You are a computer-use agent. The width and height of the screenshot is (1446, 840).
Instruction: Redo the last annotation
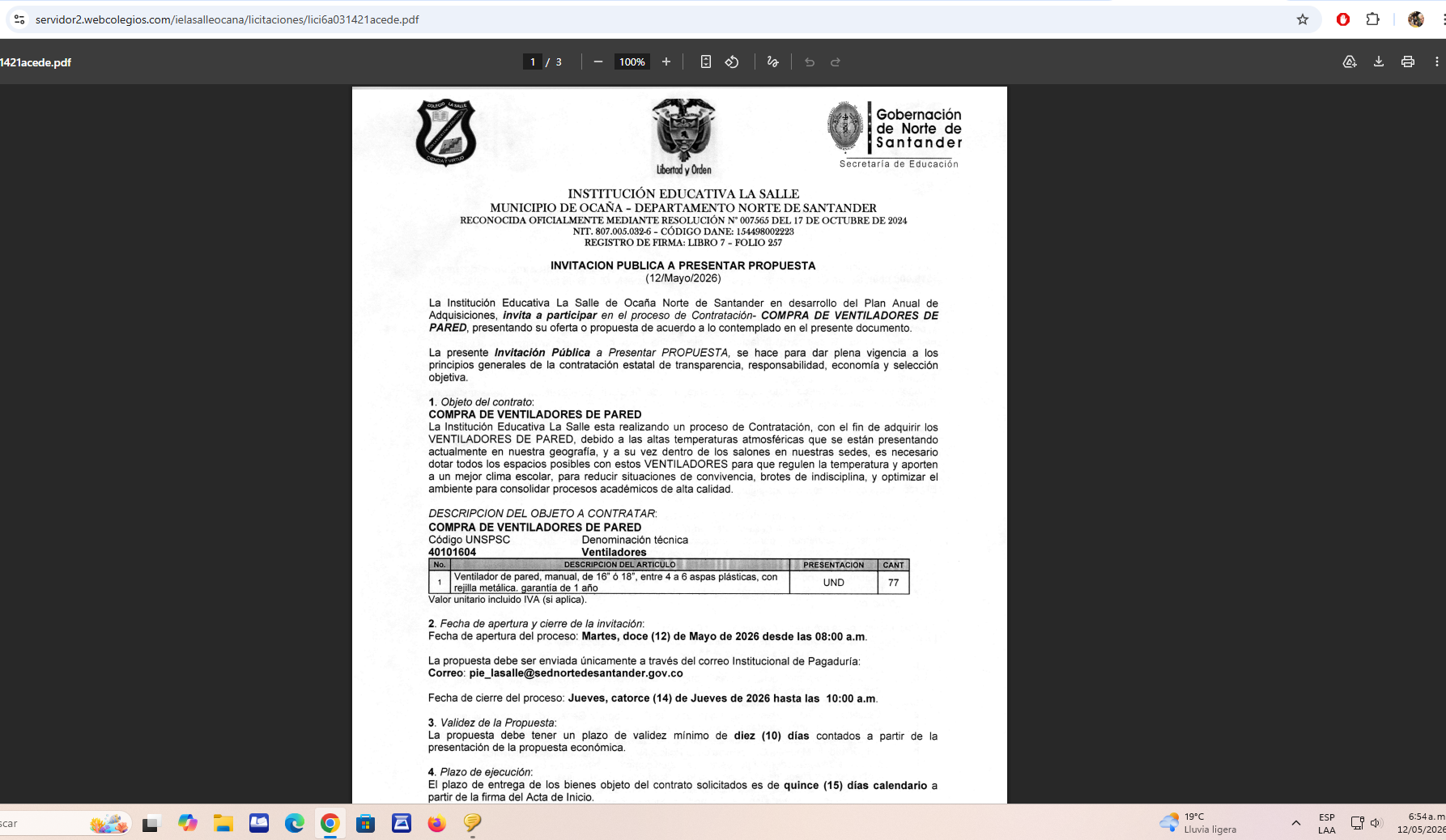pyautogui.click(x=836, y=62)
